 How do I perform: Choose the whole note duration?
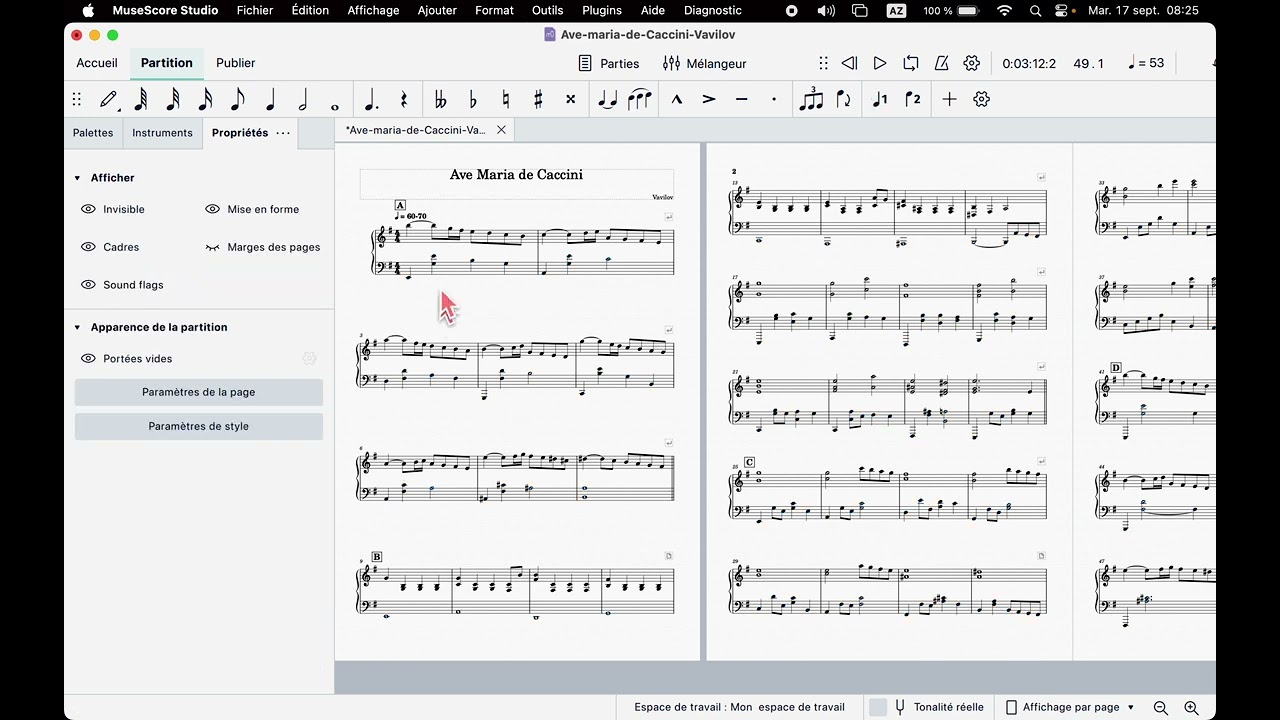point(334,106)
